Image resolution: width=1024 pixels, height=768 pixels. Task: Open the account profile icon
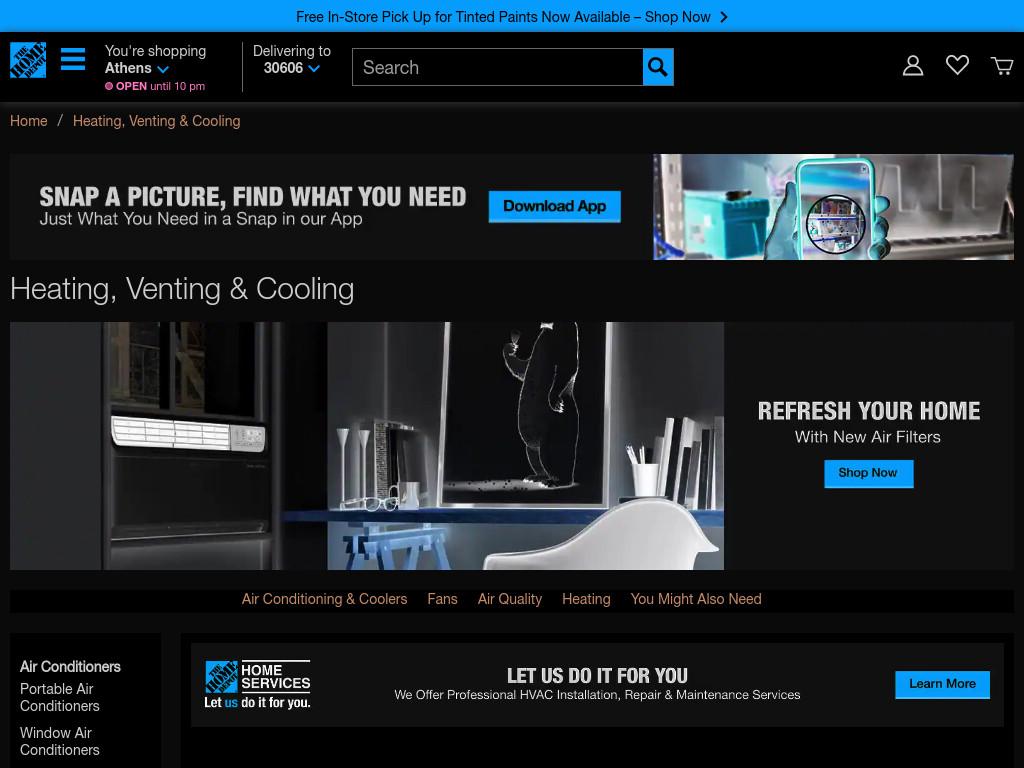912,65
